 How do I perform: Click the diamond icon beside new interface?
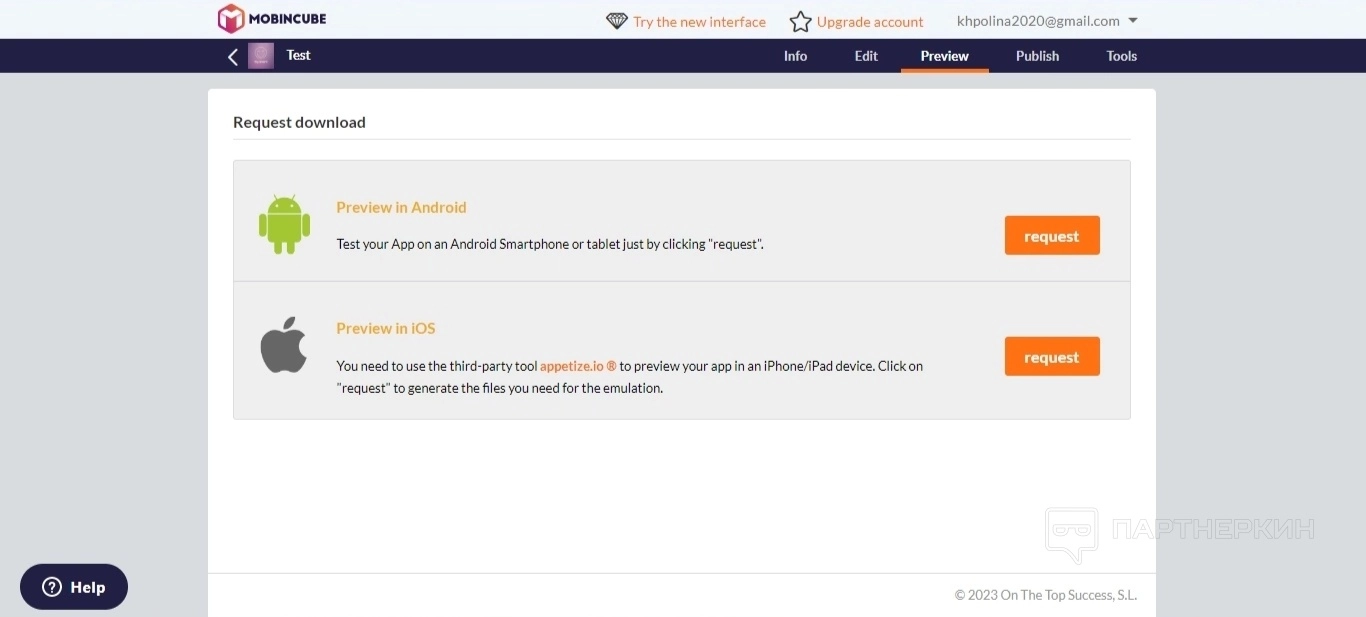(617, 21)
